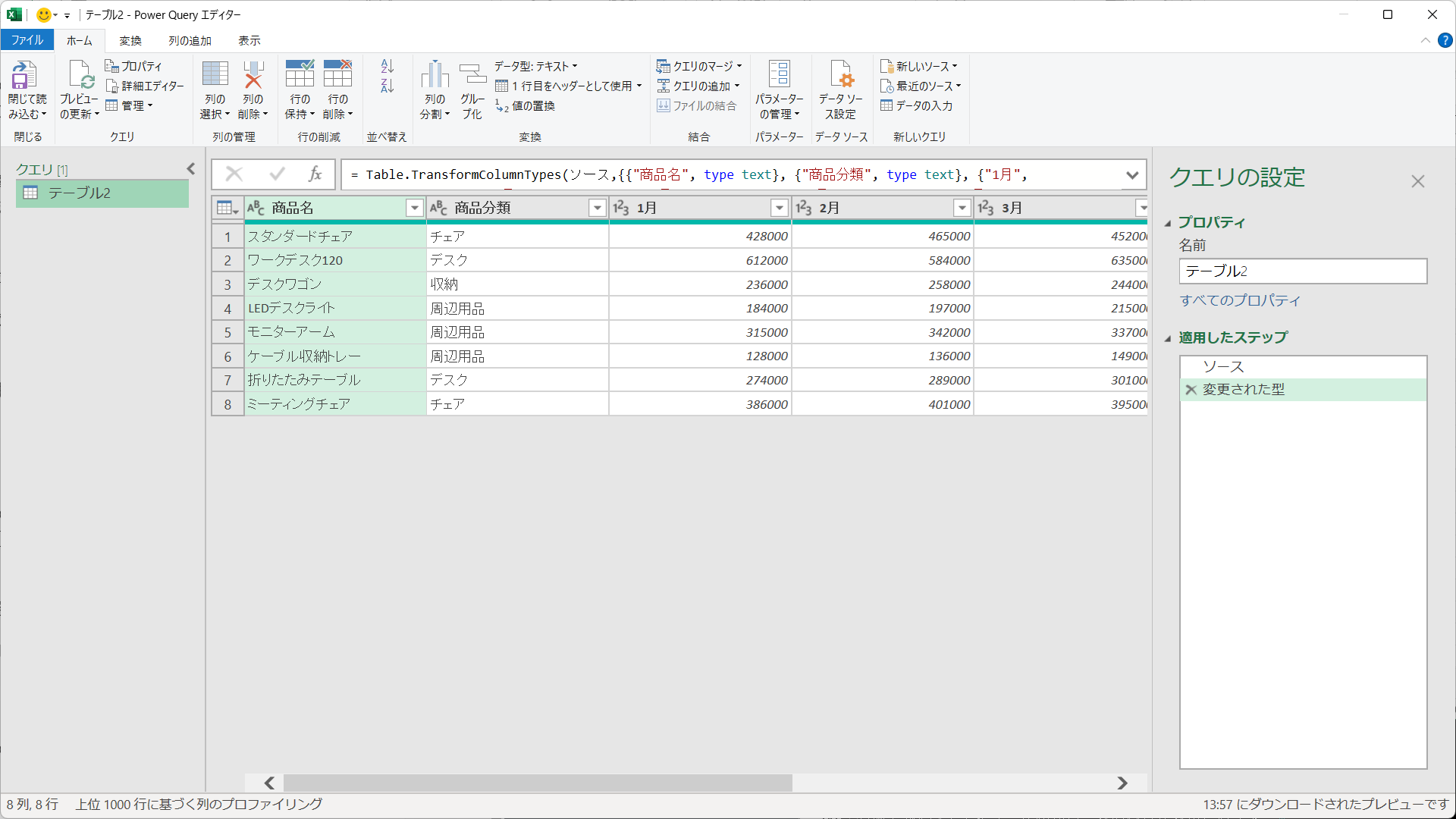
Task: Click the Split Column (列の分割) icon
Action: (x=435, y=74)
